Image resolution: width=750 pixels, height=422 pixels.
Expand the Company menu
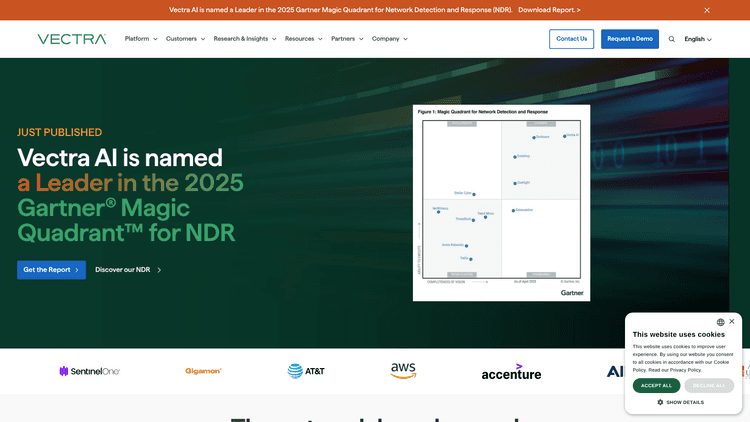[390, 39]
